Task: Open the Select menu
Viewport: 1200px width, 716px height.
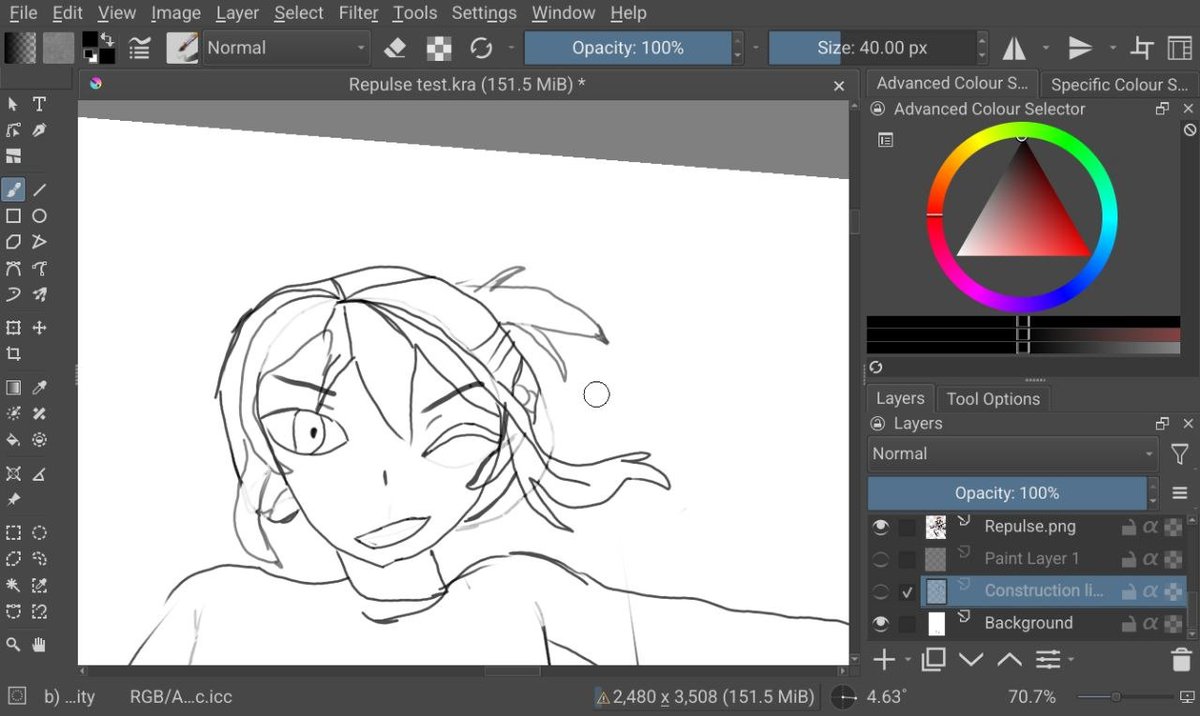Action: tap(299, 13)
